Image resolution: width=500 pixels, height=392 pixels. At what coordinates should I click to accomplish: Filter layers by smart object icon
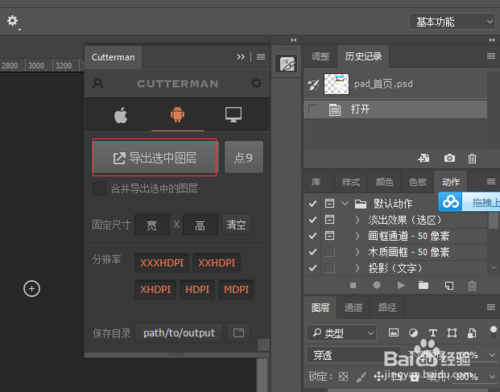pos(472,333)
